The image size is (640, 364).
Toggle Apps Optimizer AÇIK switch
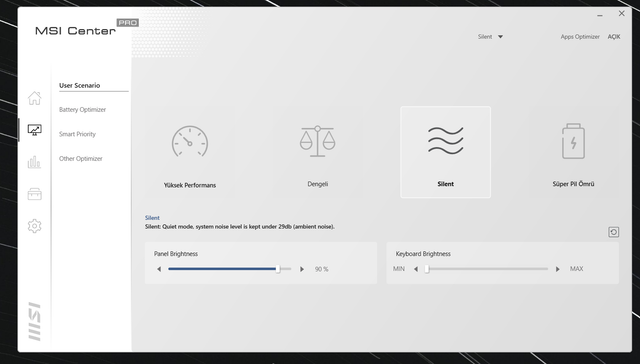point(613,37)
